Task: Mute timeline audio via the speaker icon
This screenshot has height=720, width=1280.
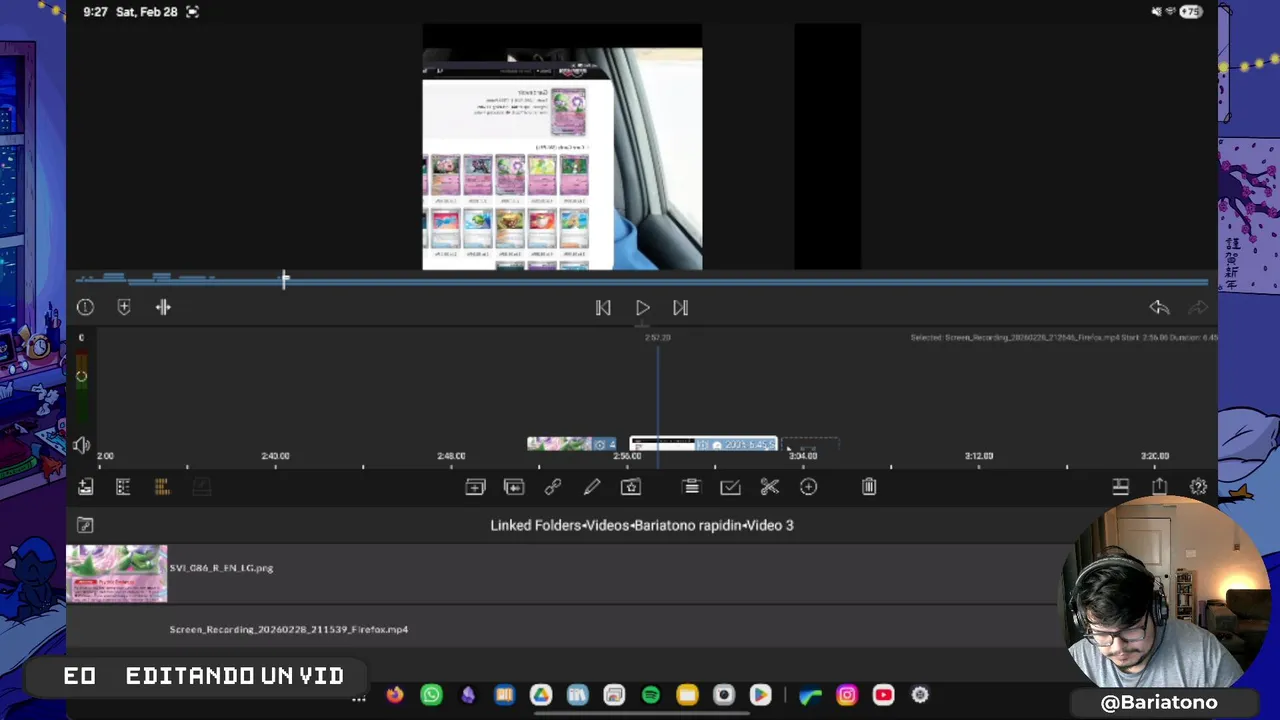Action: 82,445
